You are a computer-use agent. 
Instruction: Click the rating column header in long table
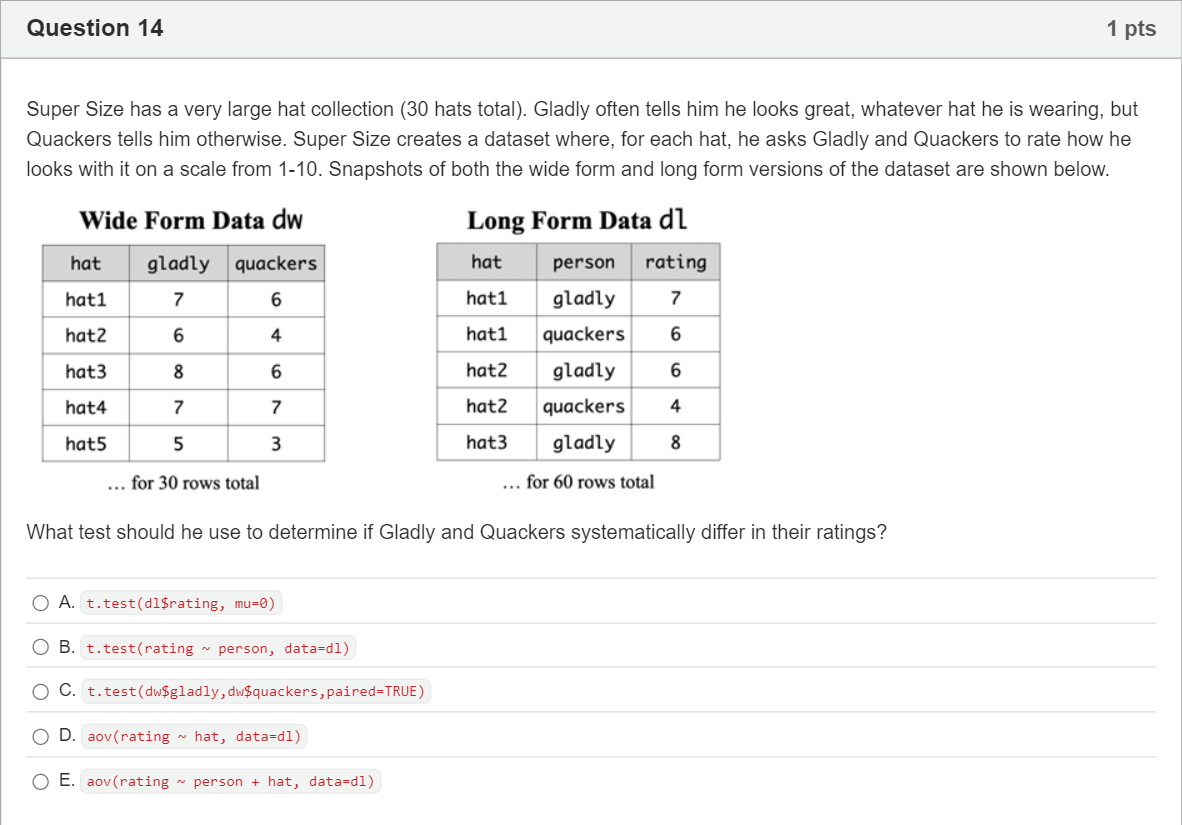(675, 262)
